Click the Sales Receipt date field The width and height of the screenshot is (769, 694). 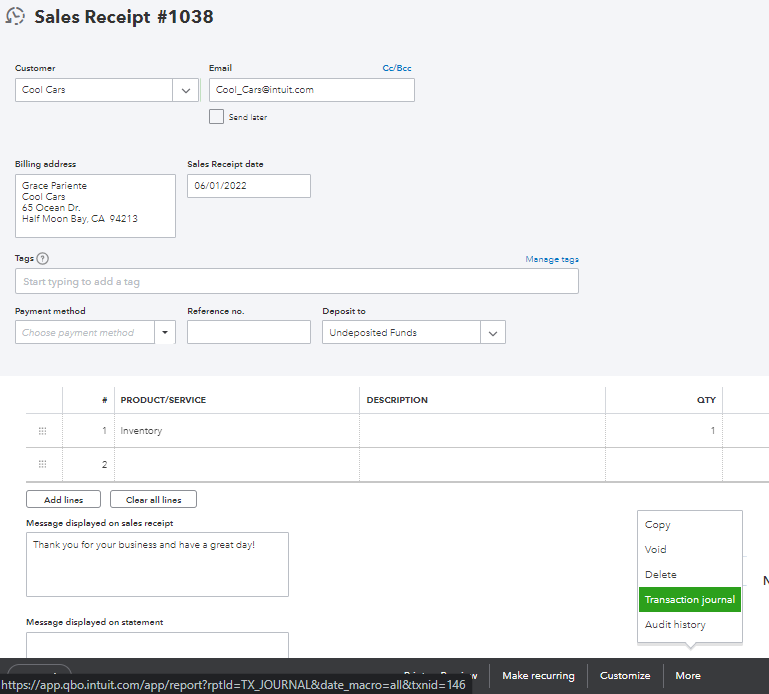(x=248, y=186)
